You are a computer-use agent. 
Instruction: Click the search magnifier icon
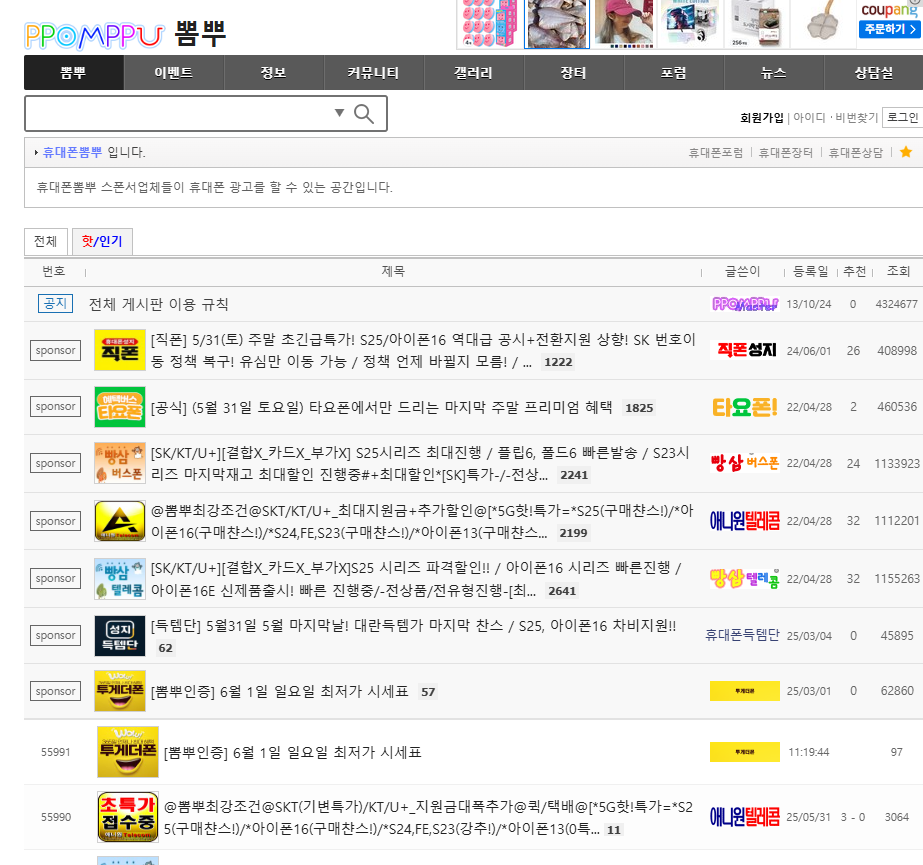coord(364,114)
